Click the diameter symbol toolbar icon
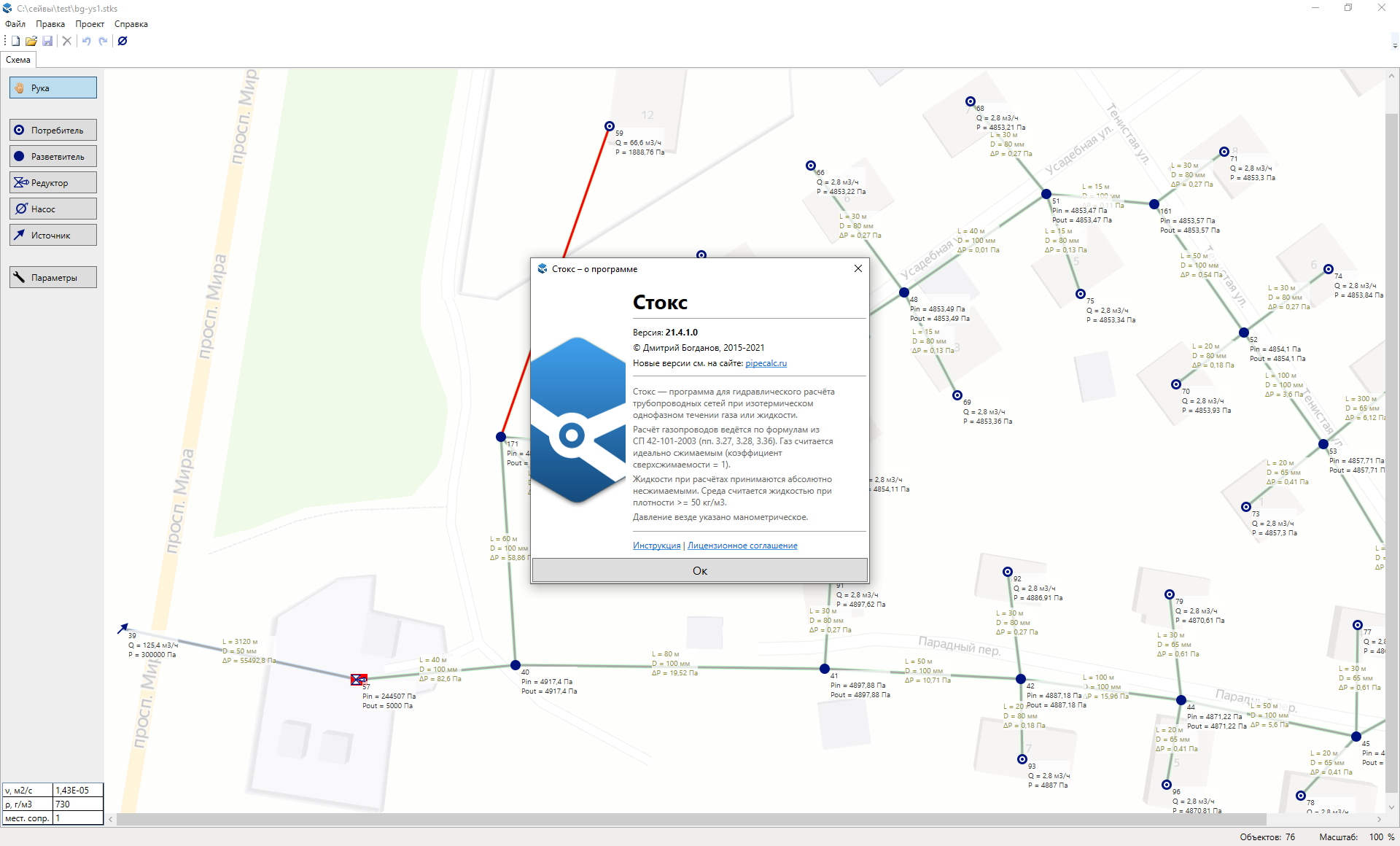 pyautogui.click(x=122, y=41)
